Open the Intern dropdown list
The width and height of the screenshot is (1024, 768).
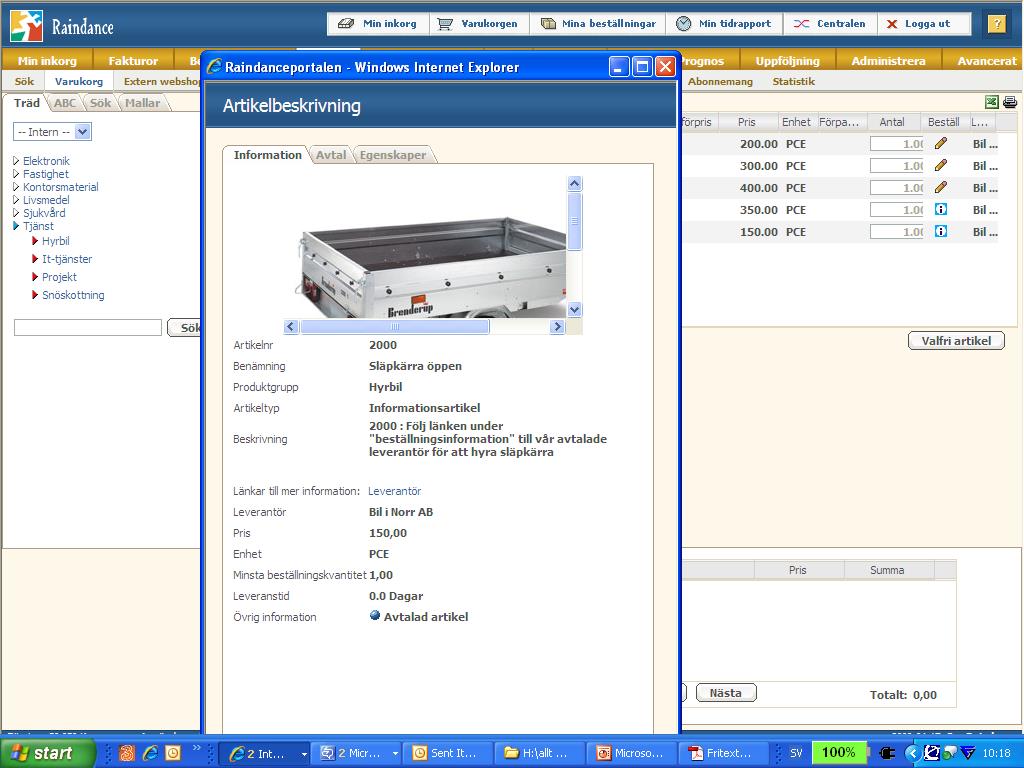point(82,132)
